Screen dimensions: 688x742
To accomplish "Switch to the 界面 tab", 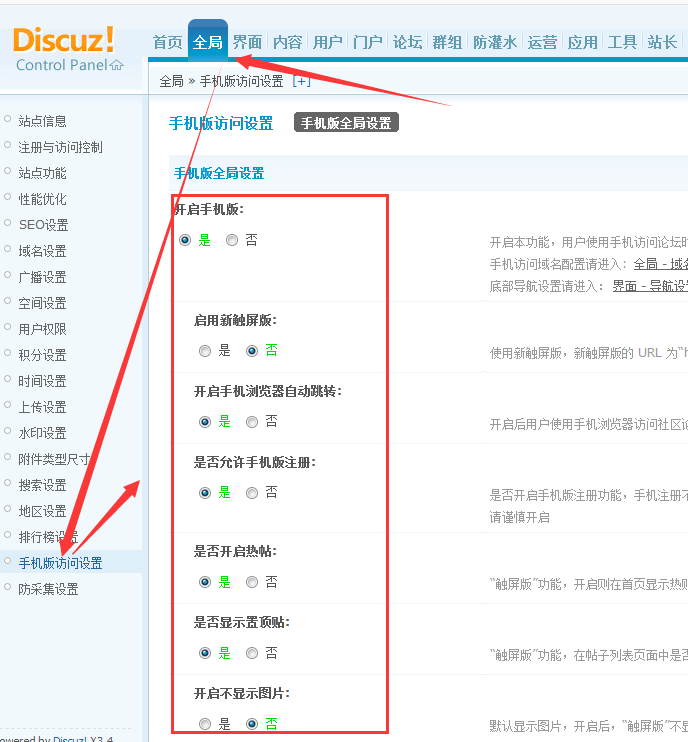I will tap(247, 43).
